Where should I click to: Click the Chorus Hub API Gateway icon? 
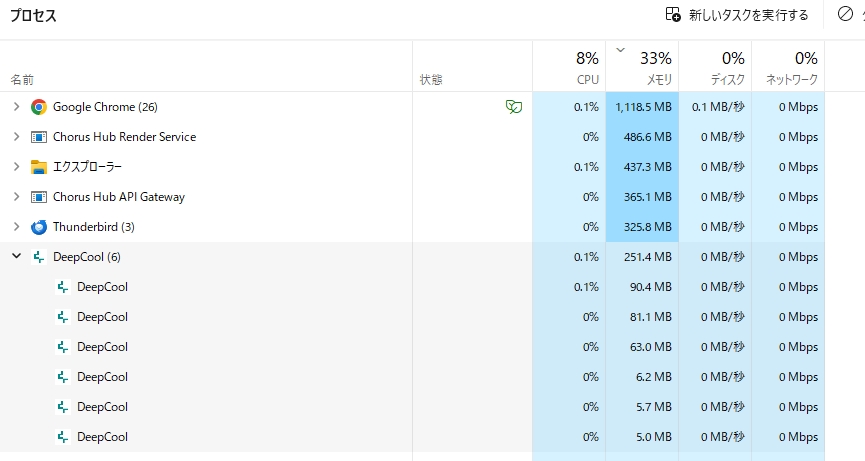[x=39, y=197]
